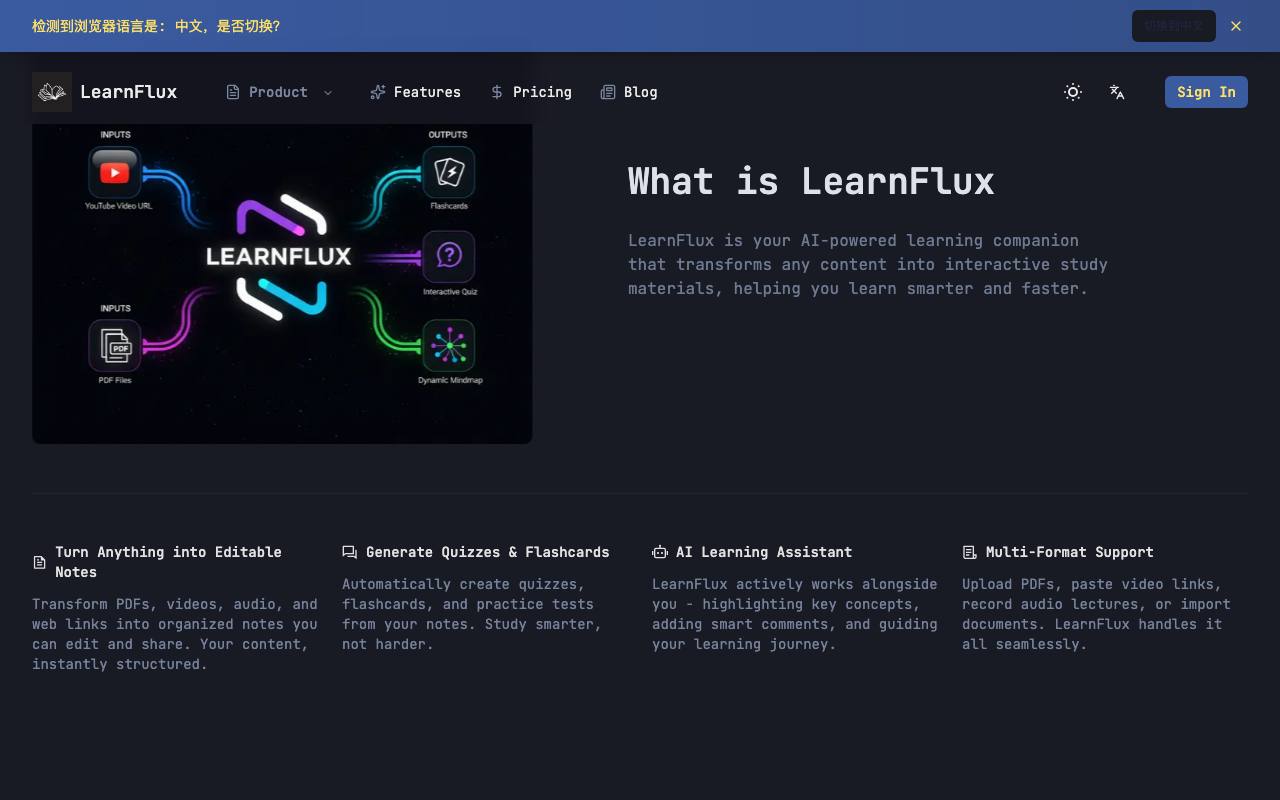Image resolution: width=1280 pixels, height=800 pixels.
Task: Open the language translate icon
Action: [1117, 92]
